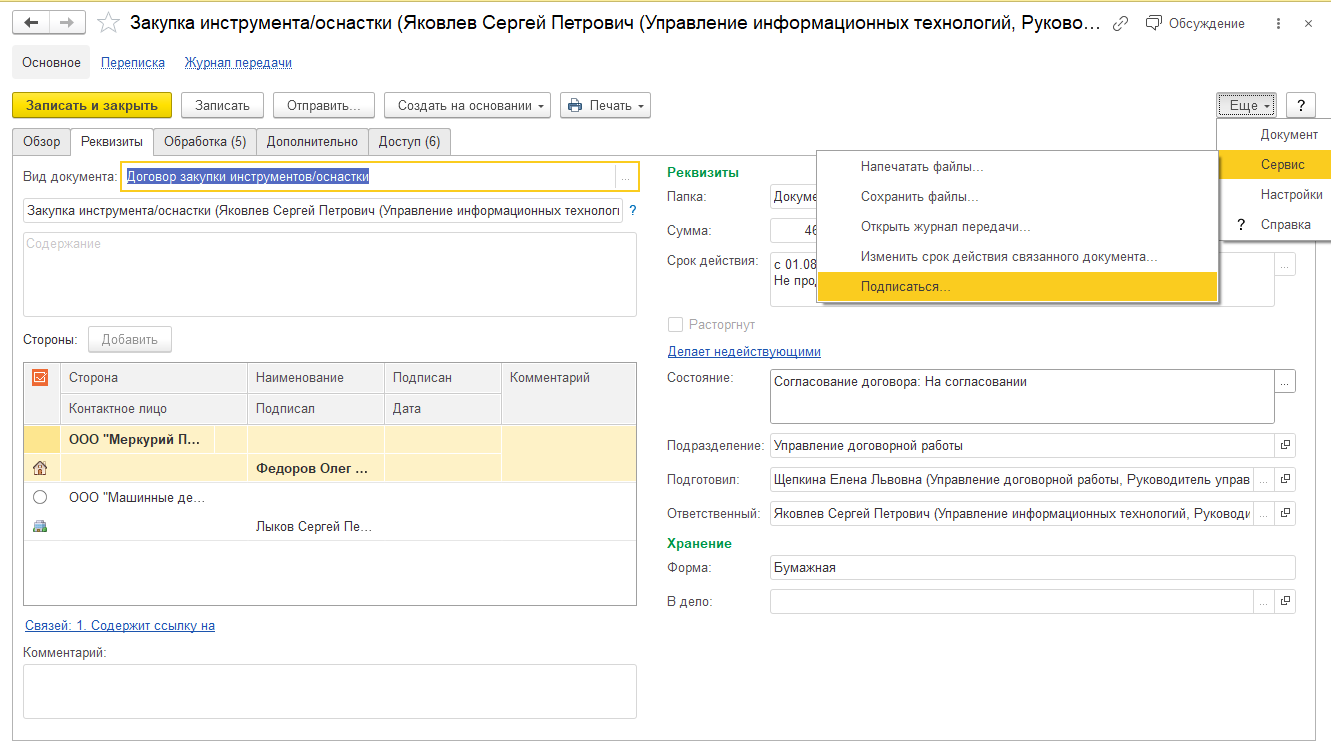Select Федоров Олег ... table cell
This screenshot has height=748, width=1331.
(x=316, y=467)
